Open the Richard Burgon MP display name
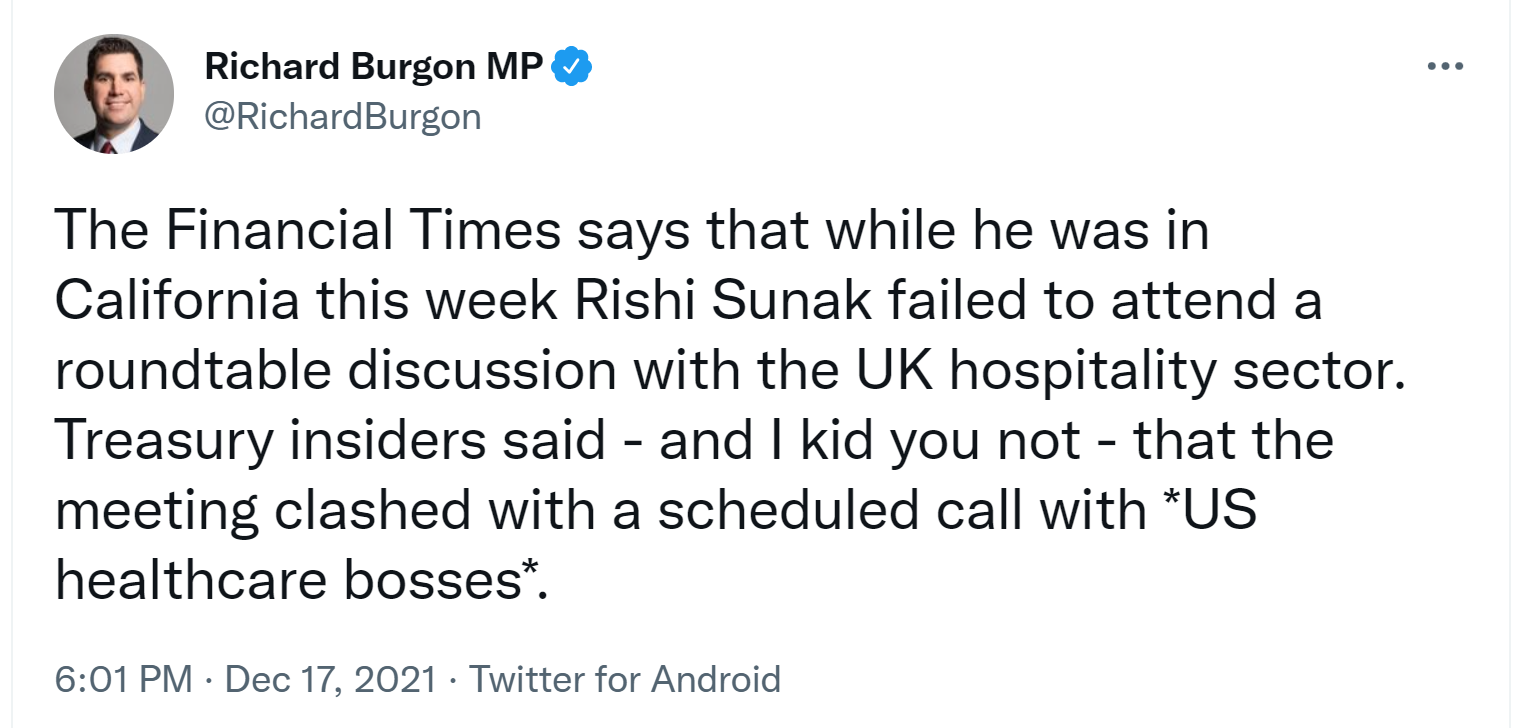This screenshot has width=1523, height=728. click(x=374, y=67)
